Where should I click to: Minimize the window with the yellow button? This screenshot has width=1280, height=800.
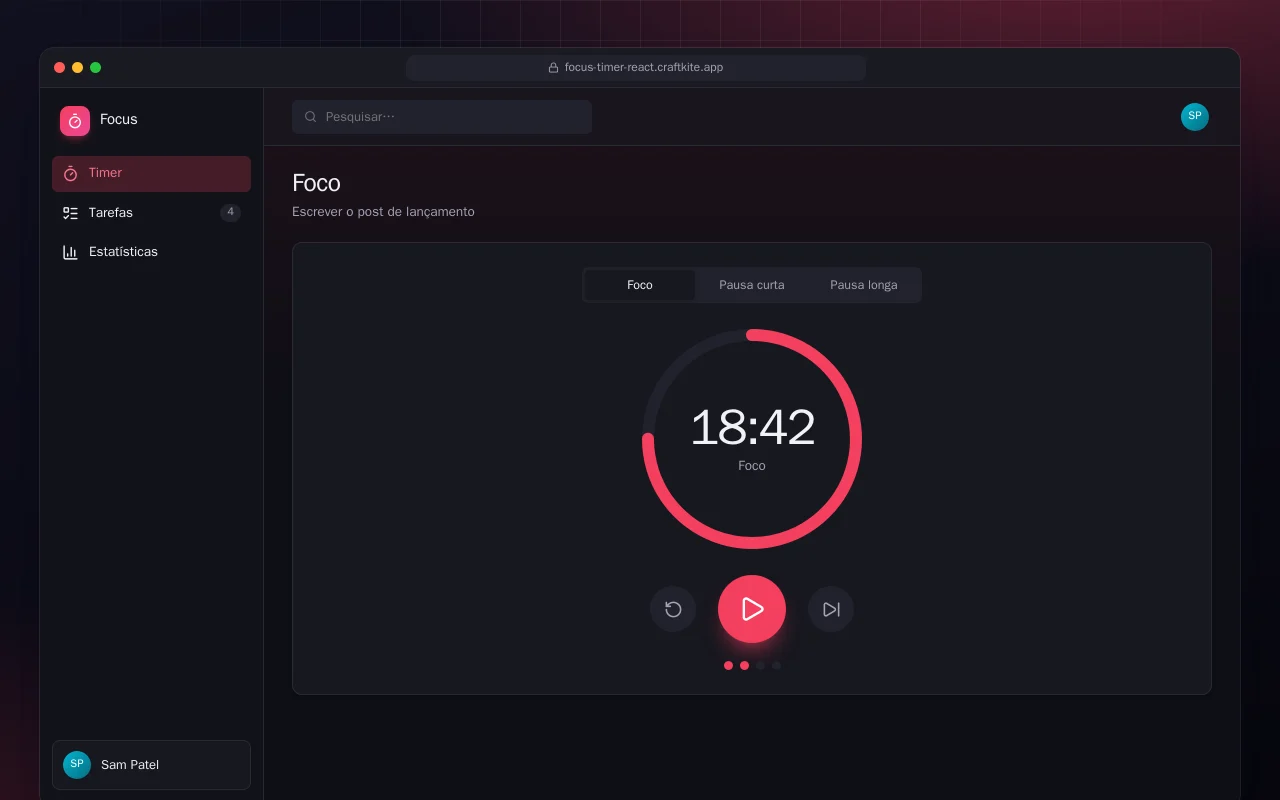[x=77, y=68]
